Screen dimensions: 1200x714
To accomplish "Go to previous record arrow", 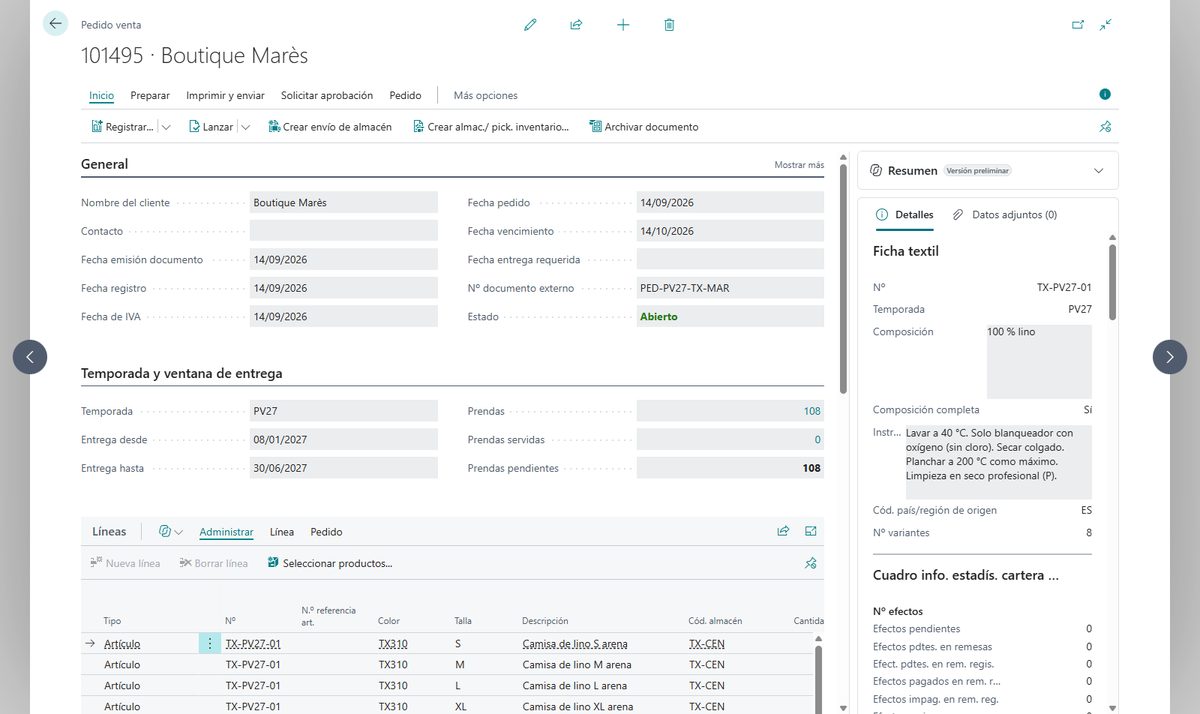I will [30, 357].
